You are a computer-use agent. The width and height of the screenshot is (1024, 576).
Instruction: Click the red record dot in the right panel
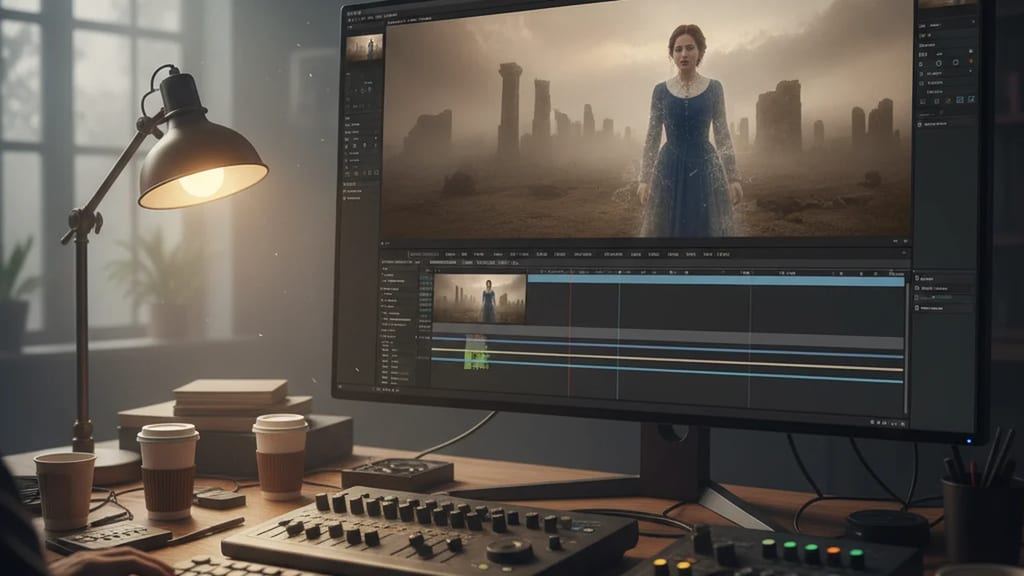(x=971, y=61)
